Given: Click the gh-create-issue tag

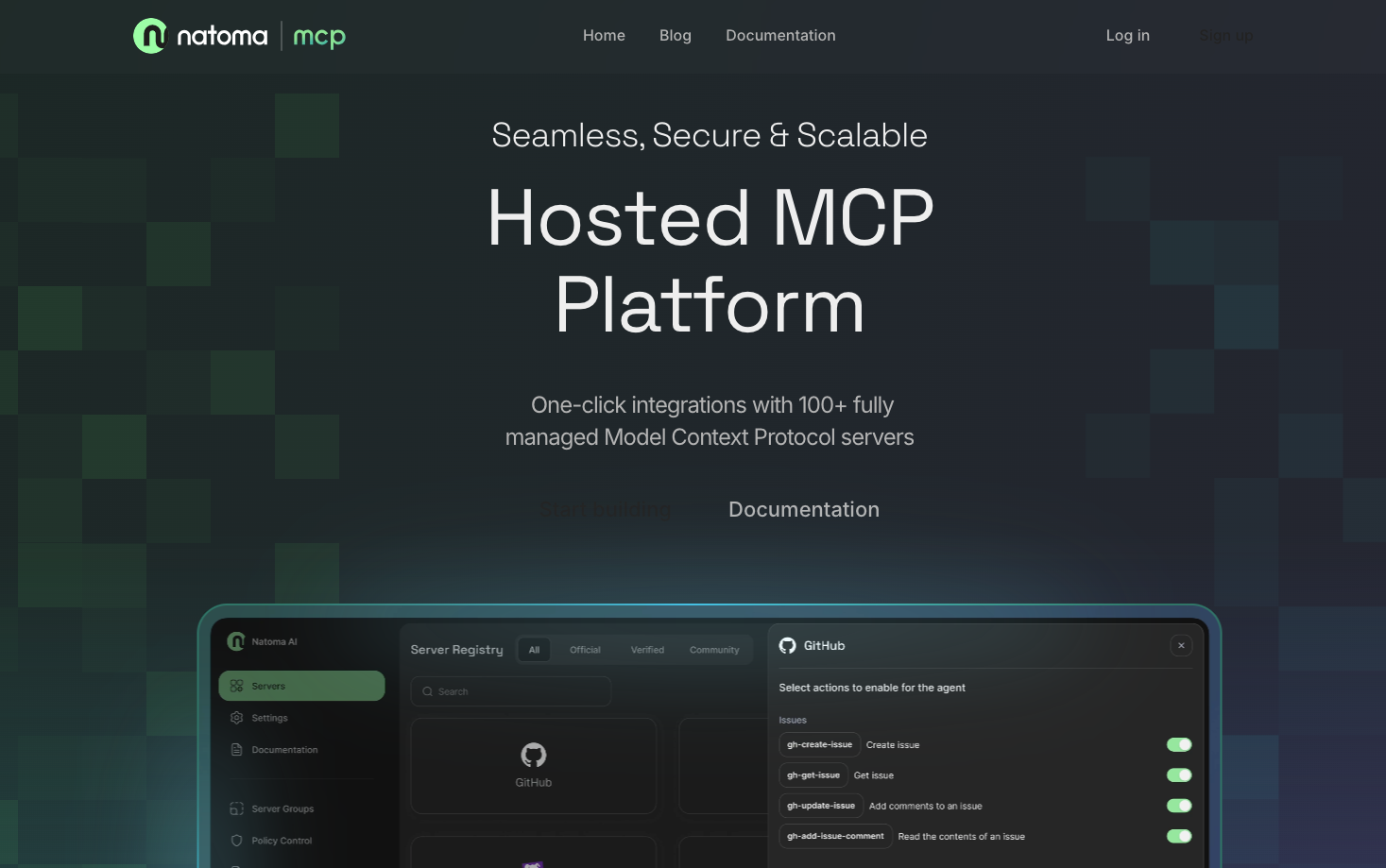Looking at the screenshot, I should [x=819, y=744].
